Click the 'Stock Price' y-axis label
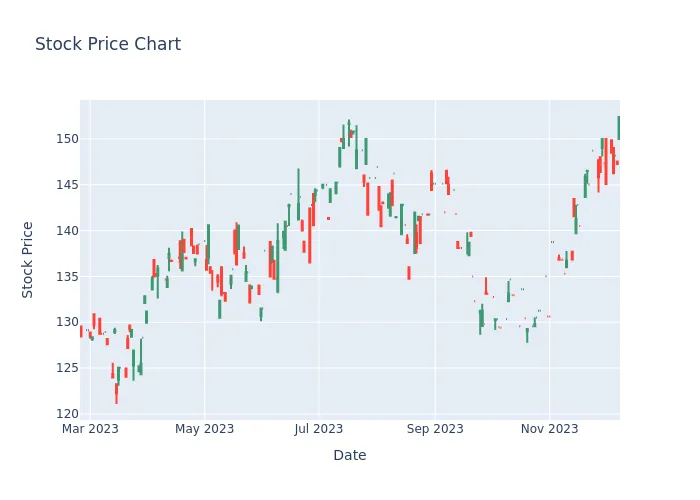This screenshot has height=500, width=700. point(27,260)
